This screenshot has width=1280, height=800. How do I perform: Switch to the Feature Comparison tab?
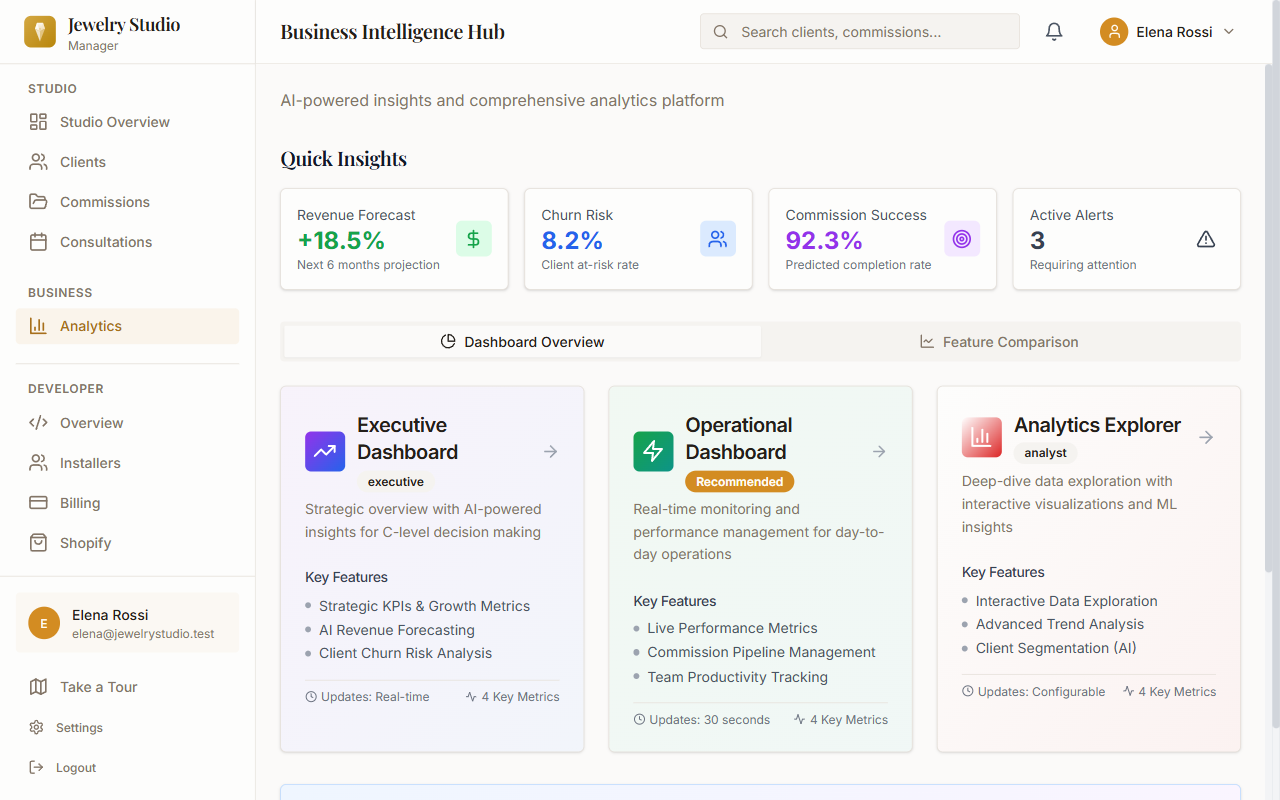pos(999,341)
